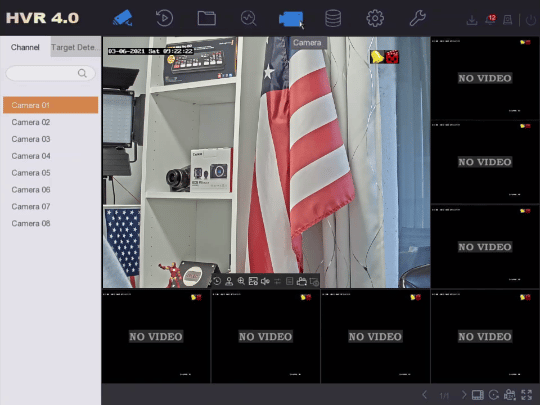Open the File Management folder icon
Viewport: 540px width, 405px height.
(207, 18)
